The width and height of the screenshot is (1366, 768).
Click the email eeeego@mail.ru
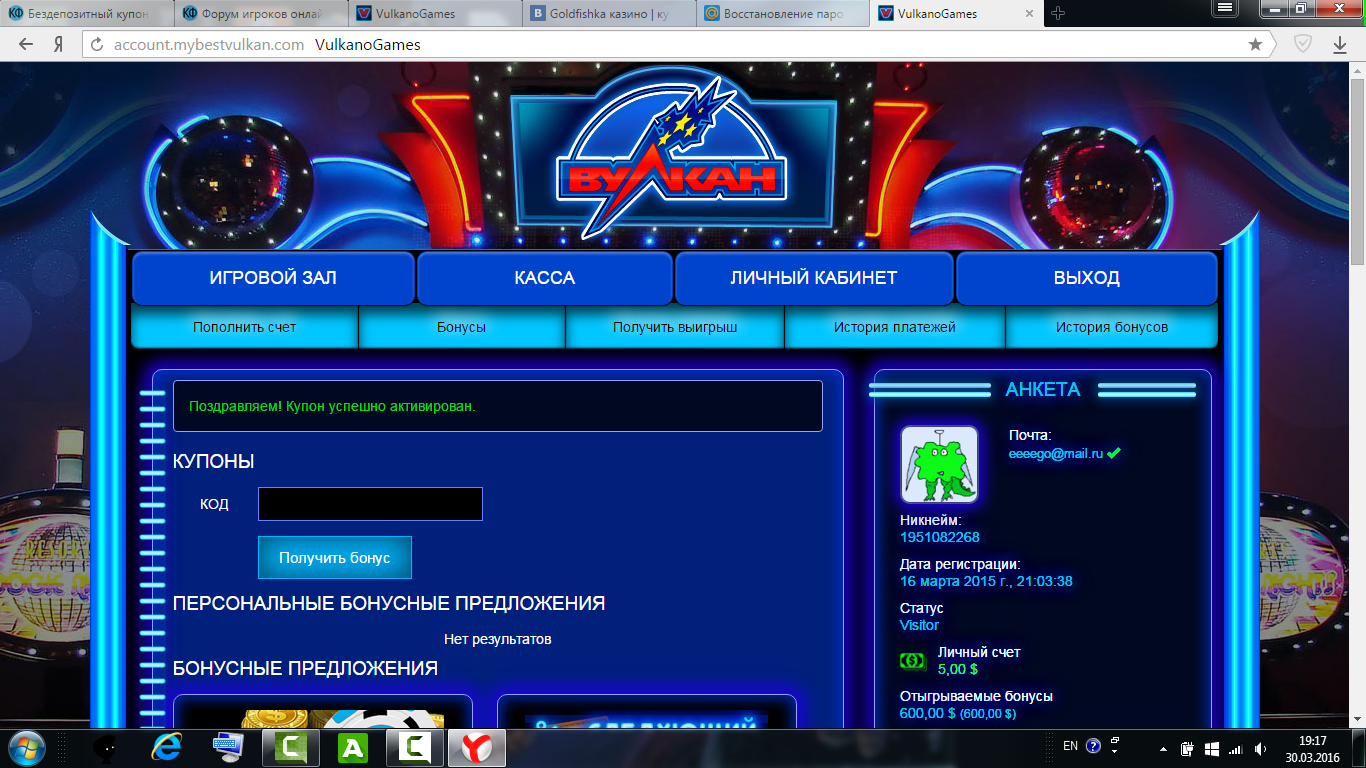click(1056, 453)
